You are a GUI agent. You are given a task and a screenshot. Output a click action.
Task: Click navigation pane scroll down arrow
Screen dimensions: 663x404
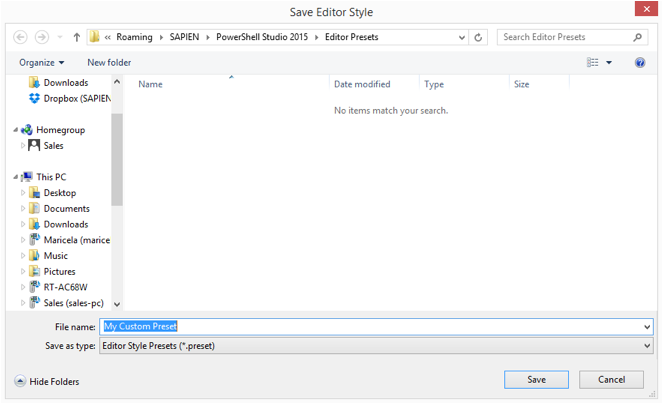point(117,304)
